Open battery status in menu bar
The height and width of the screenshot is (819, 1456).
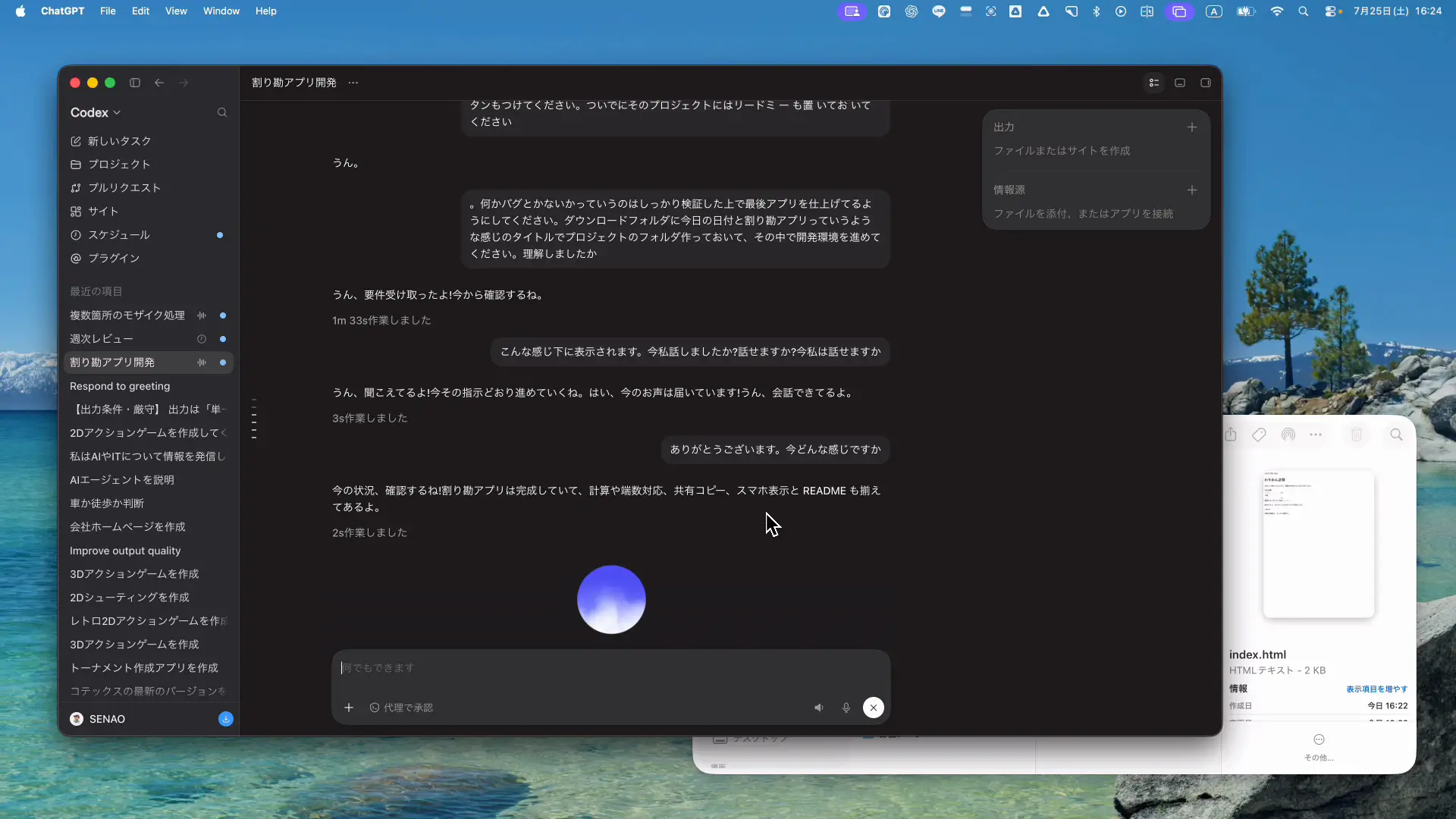pos(1246,11)
